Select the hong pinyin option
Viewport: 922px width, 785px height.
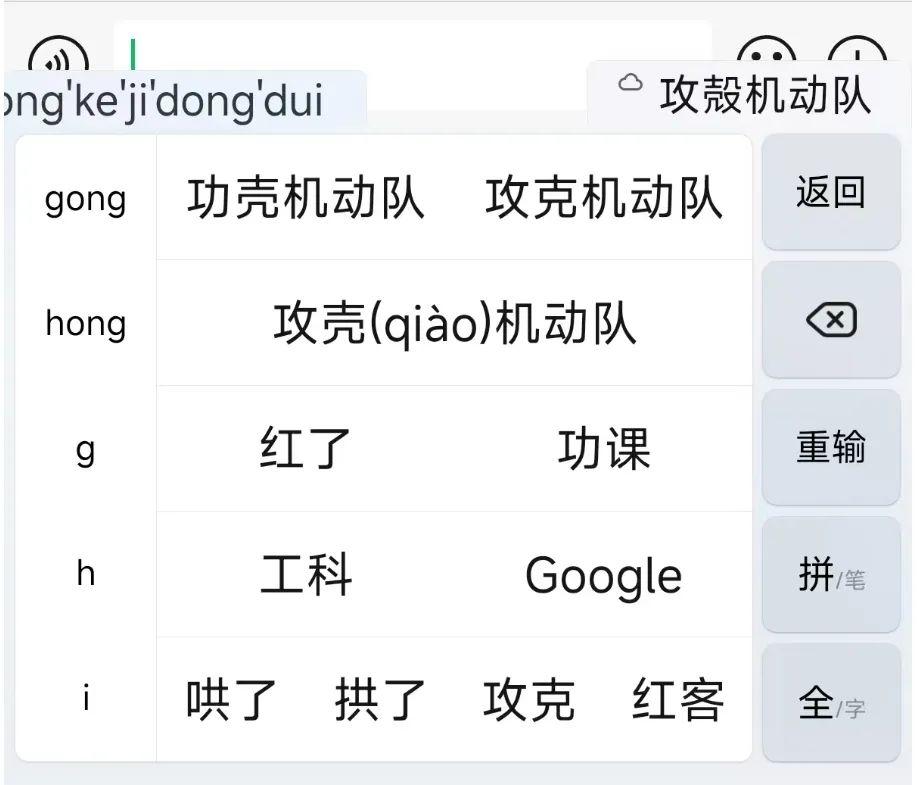(86, 324)
